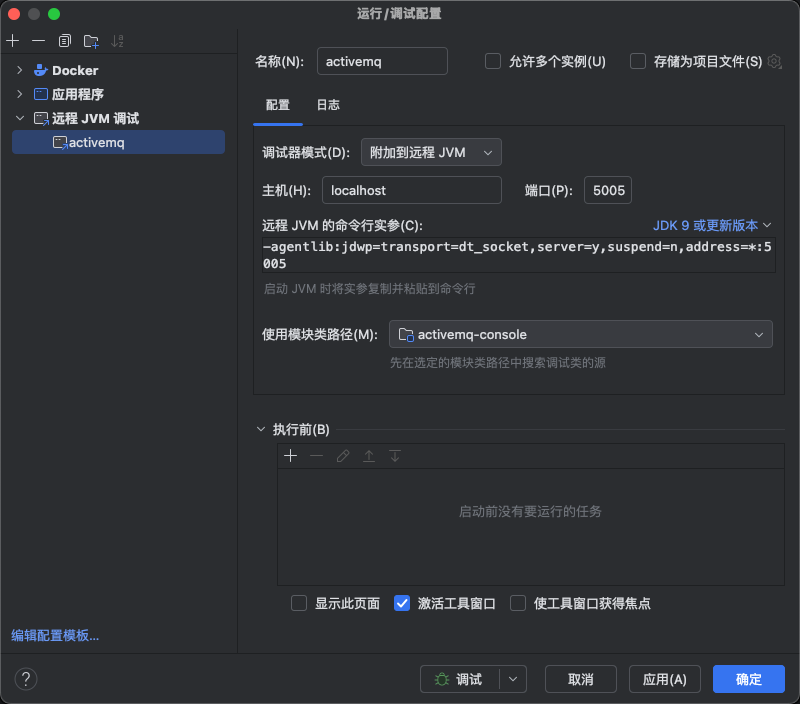Click the sort configurations alphabetically icon

pyautogui.click(x=118, y=41)
